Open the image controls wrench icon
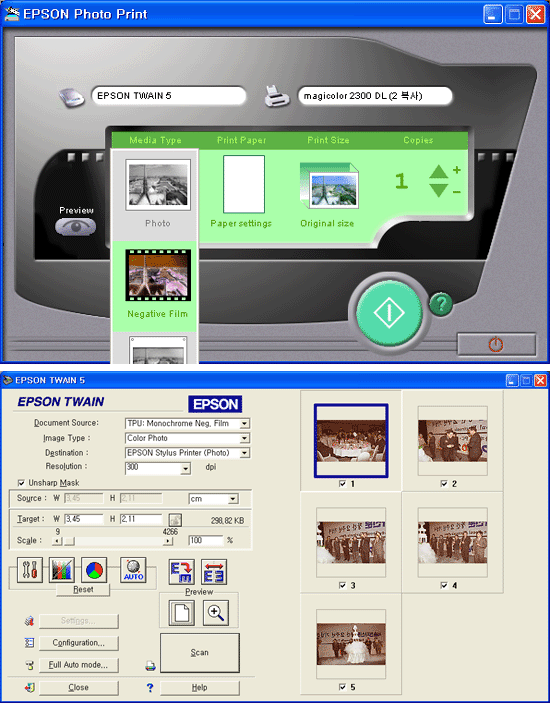The height and width of the screenshot is (705, 550). (x=30, y=570)
